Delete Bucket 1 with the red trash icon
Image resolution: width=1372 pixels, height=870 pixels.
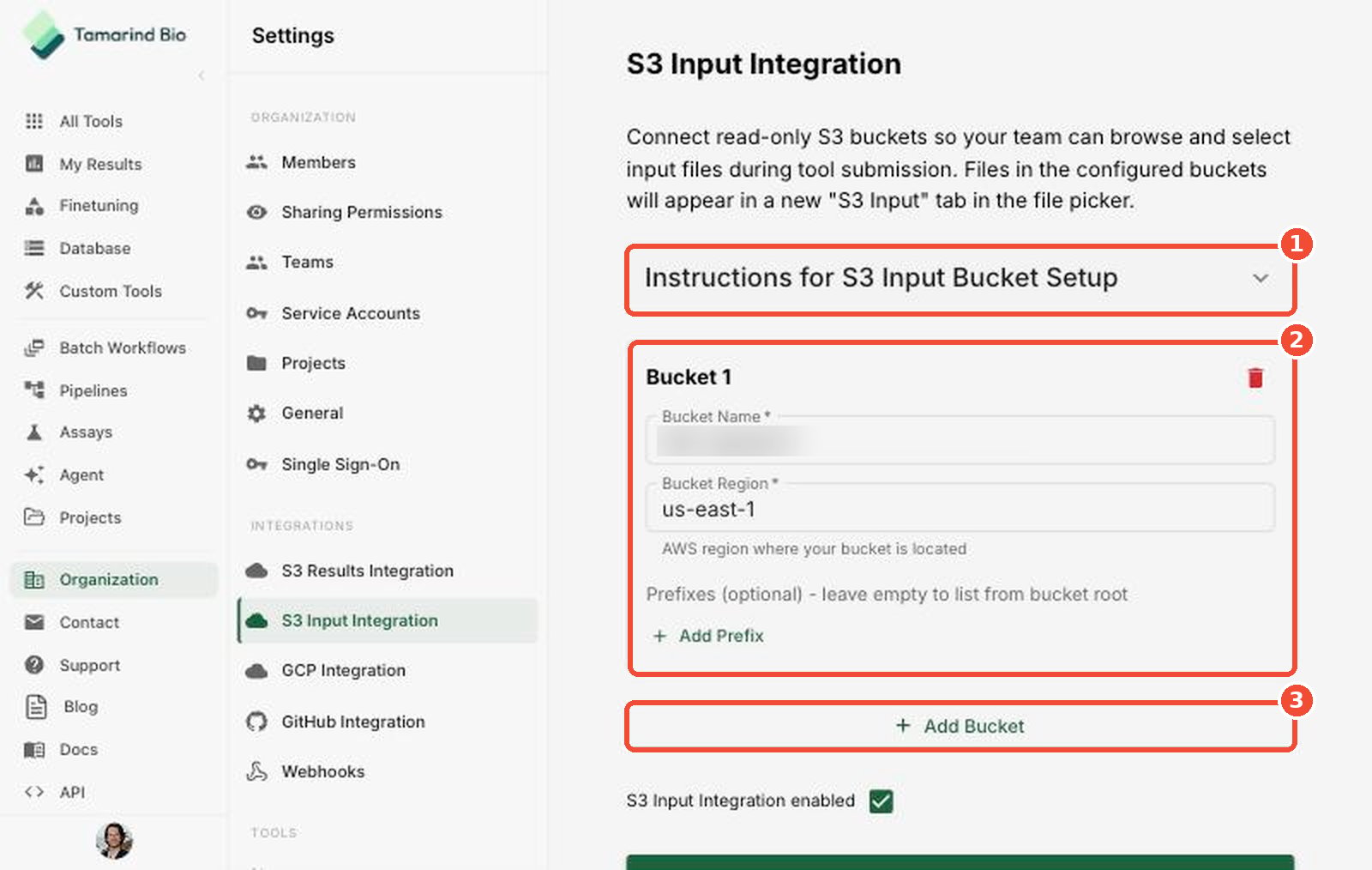pos(1255,378)
